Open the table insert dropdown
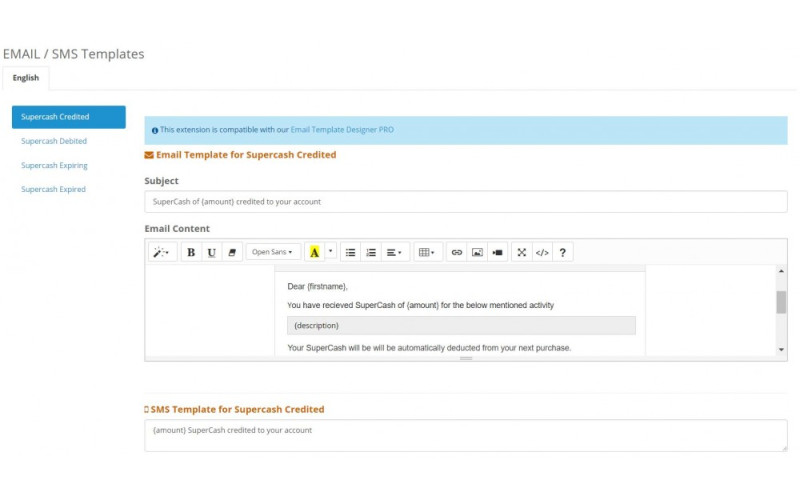This screenshot has height=500, width=800. coord(426,253)
